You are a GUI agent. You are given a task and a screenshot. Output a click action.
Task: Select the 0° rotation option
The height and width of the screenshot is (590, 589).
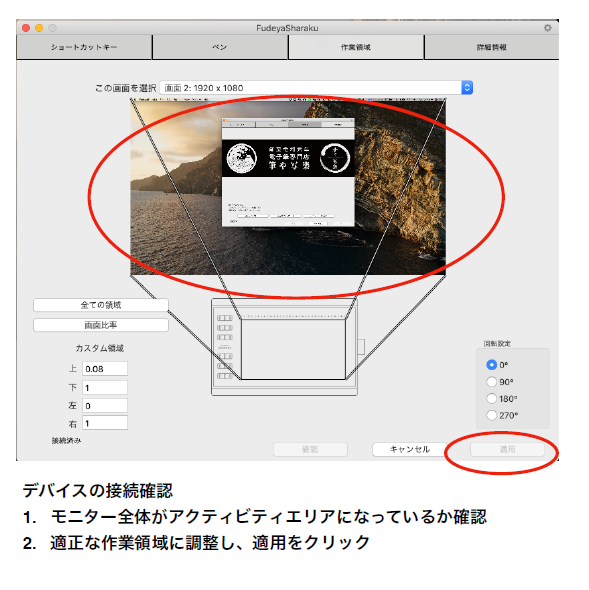coord(492,365)
